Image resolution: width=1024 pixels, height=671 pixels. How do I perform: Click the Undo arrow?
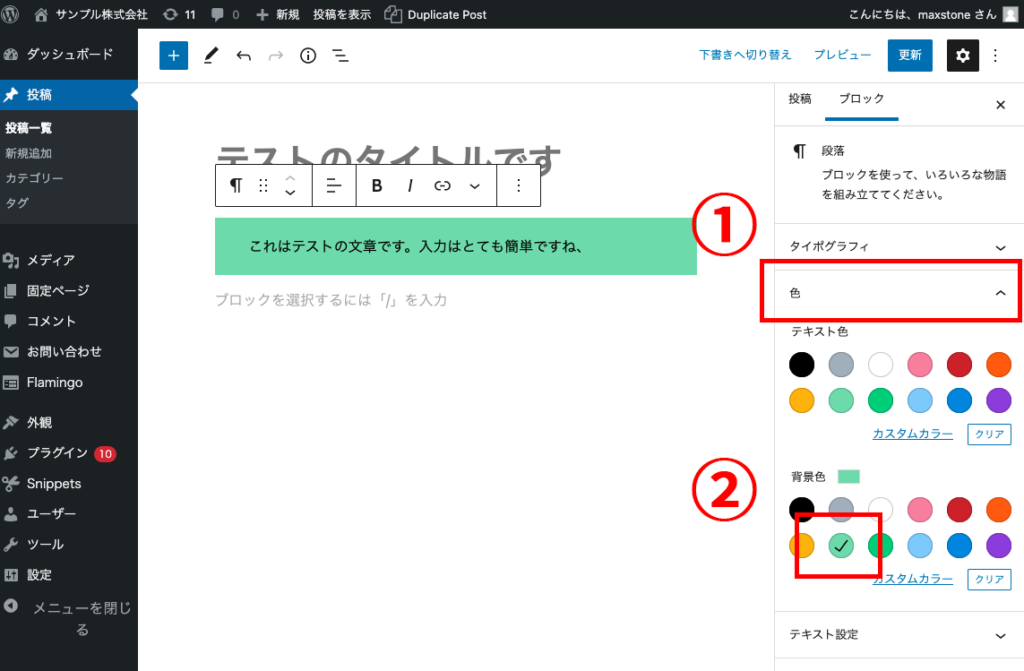[243, 55]
